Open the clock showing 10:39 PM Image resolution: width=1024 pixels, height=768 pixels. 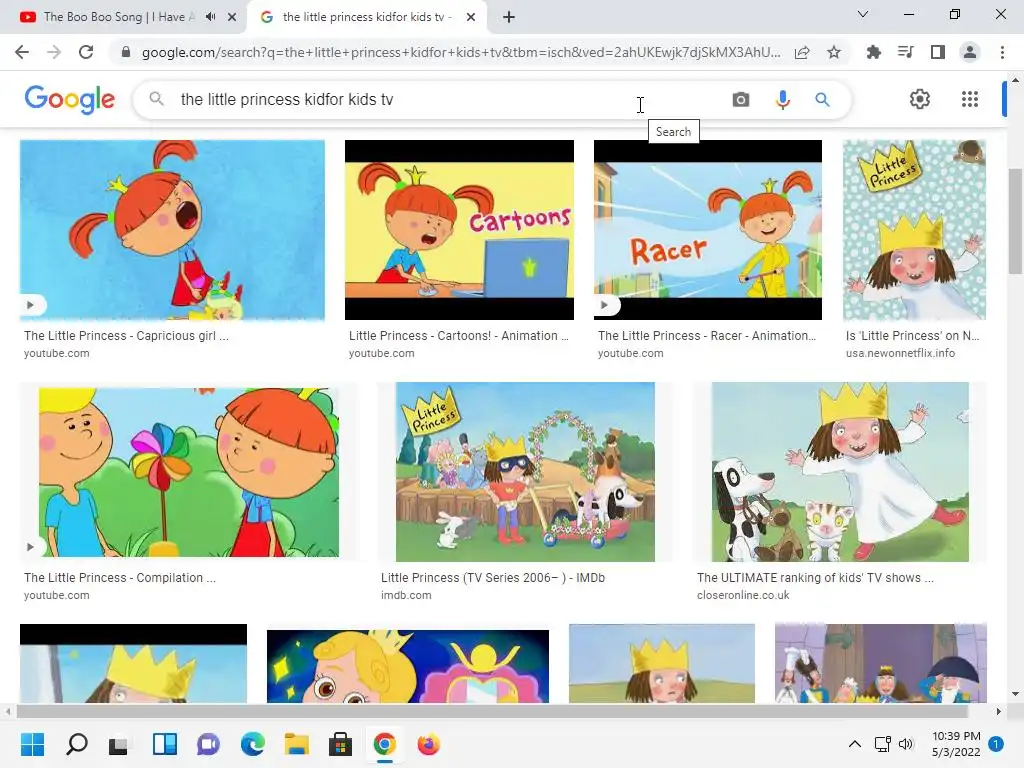956,744
